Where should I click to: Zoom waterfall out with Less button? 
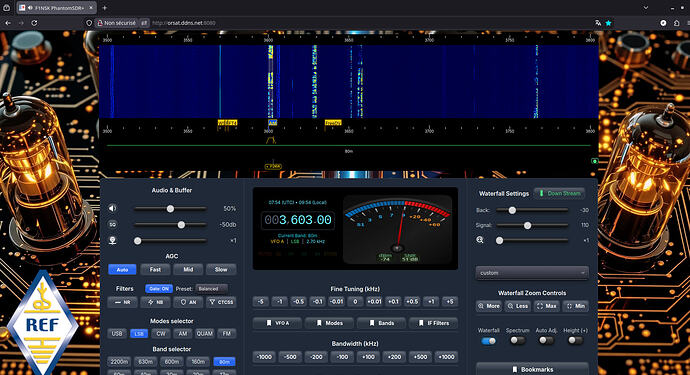pos(518,306)
